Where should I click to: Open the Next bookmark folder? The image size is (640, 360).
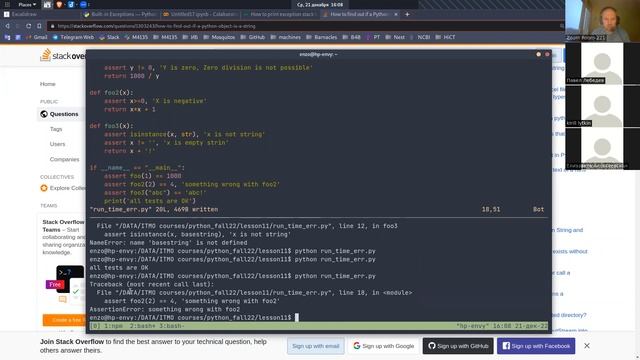[x=395, y=37]
